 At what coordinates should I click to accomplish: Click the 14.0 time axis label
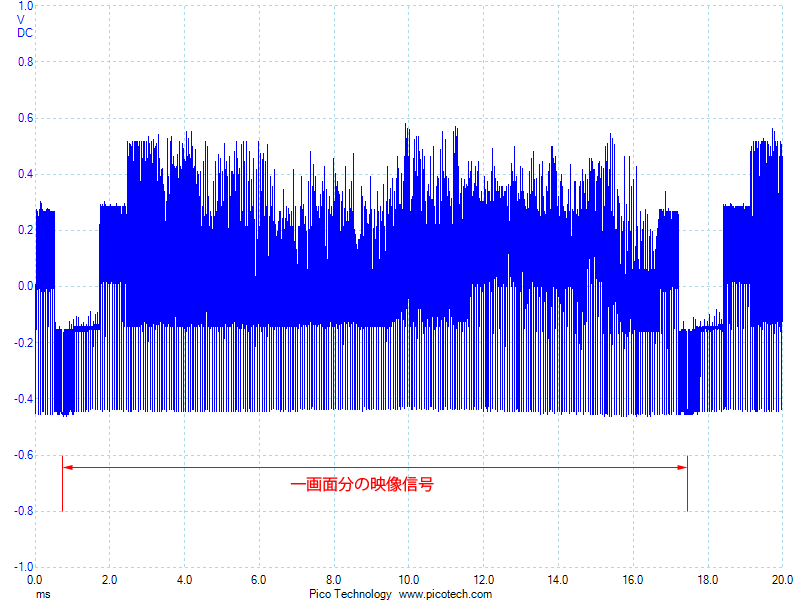pos(558,580)
